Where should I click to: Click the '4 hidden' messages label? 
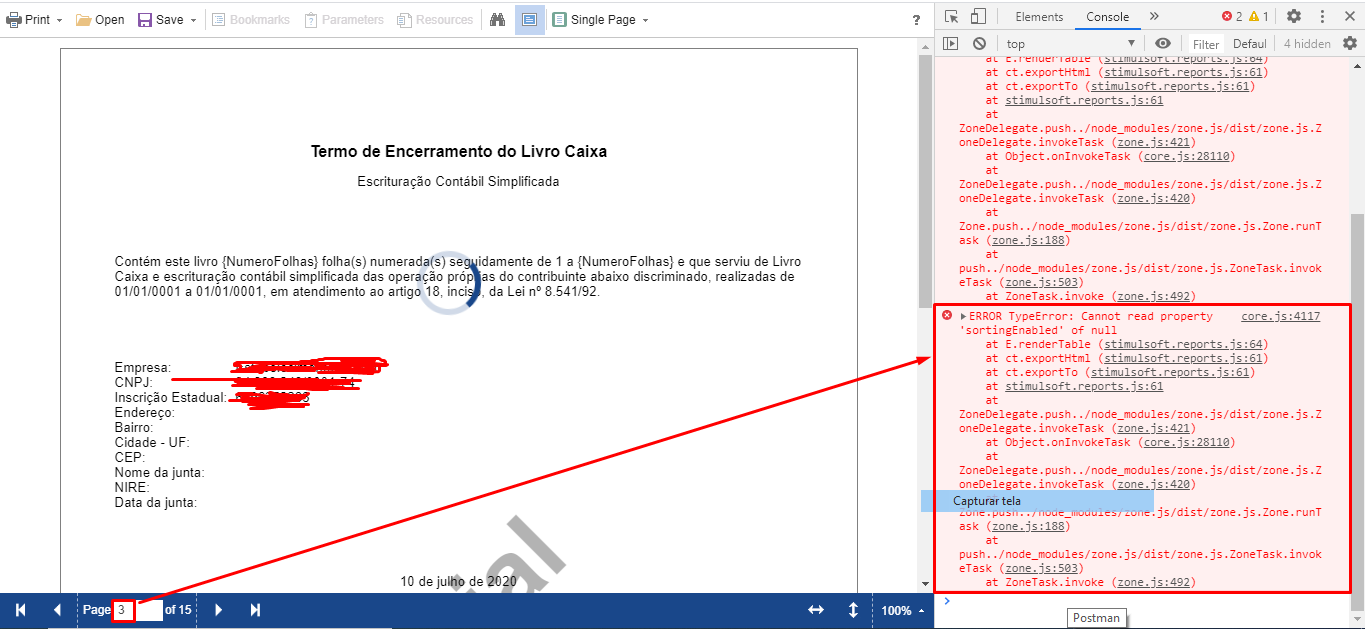coord(1307,44)
